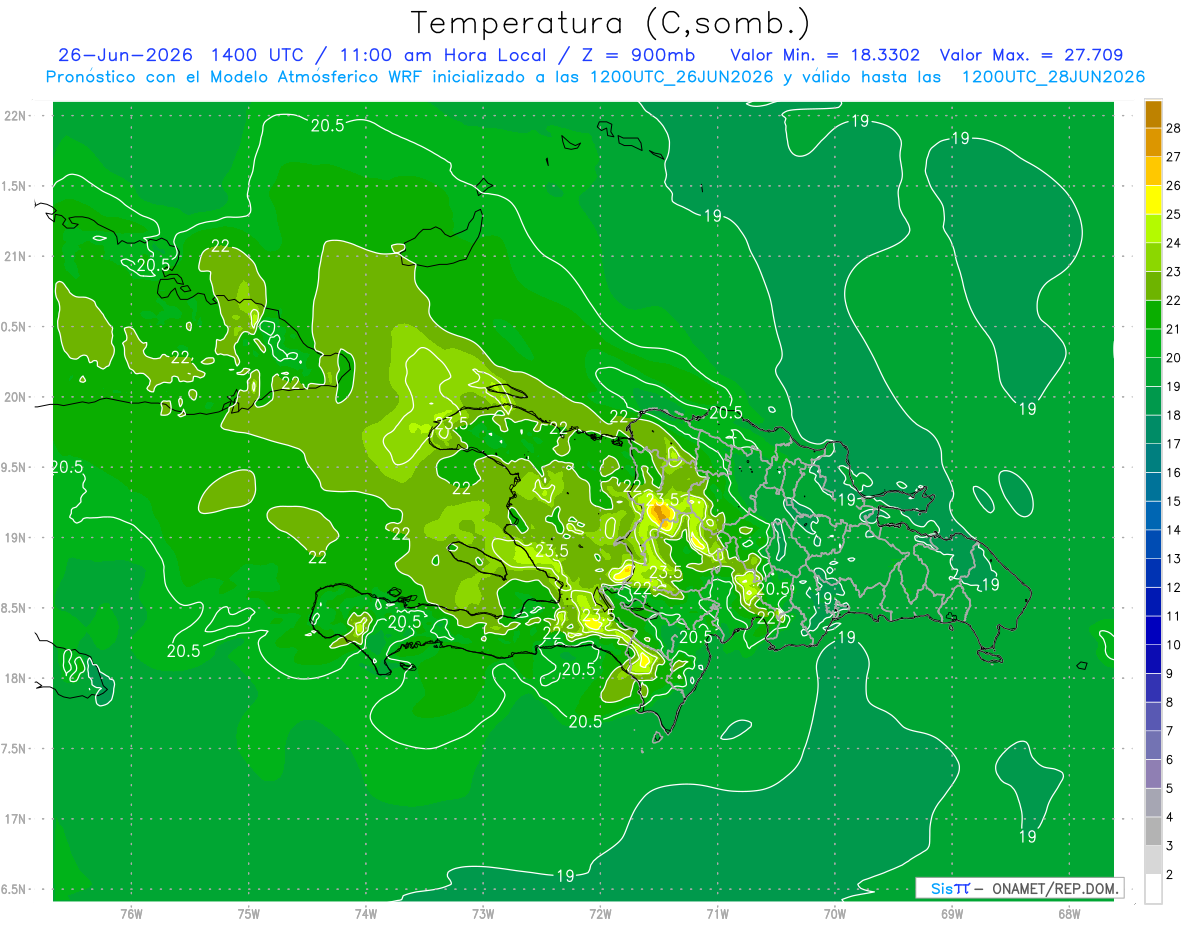Image resolution: width=1200 pixels, height=927 pixels.
Task: Click latitude axis label '21N'
Action: (x=16, y=256)
